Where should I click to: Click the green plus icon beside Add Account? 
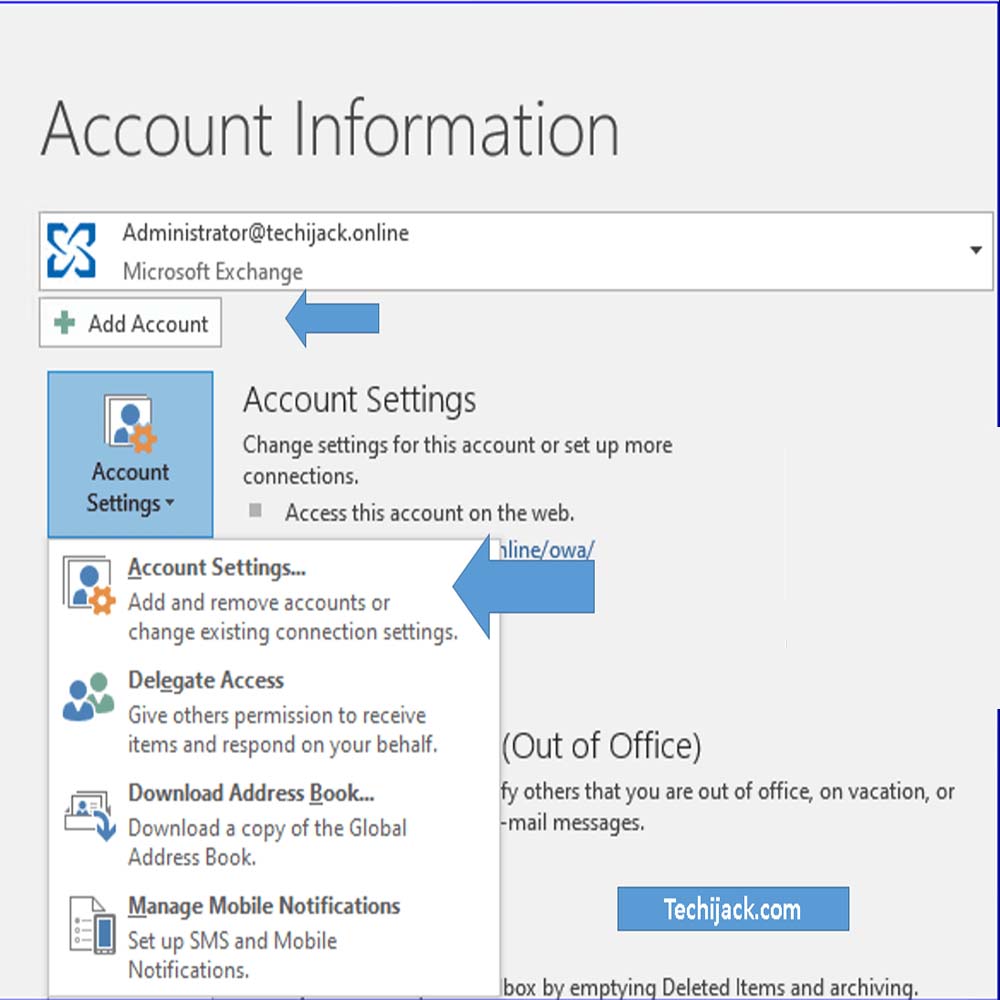(63, 323)
